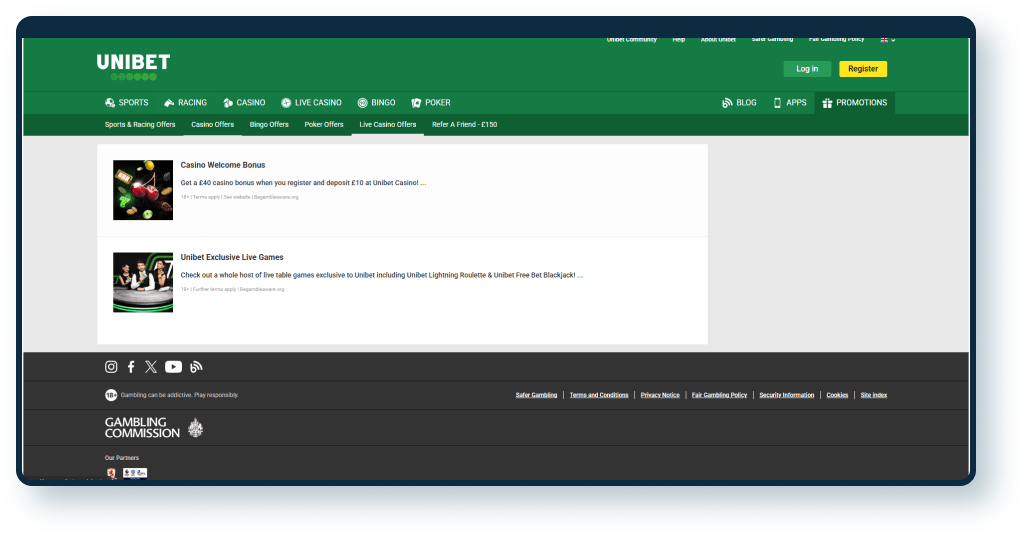This screenshot has height=534, width=1024.
Task: Open the Security Information link
Action: (786, 395)
